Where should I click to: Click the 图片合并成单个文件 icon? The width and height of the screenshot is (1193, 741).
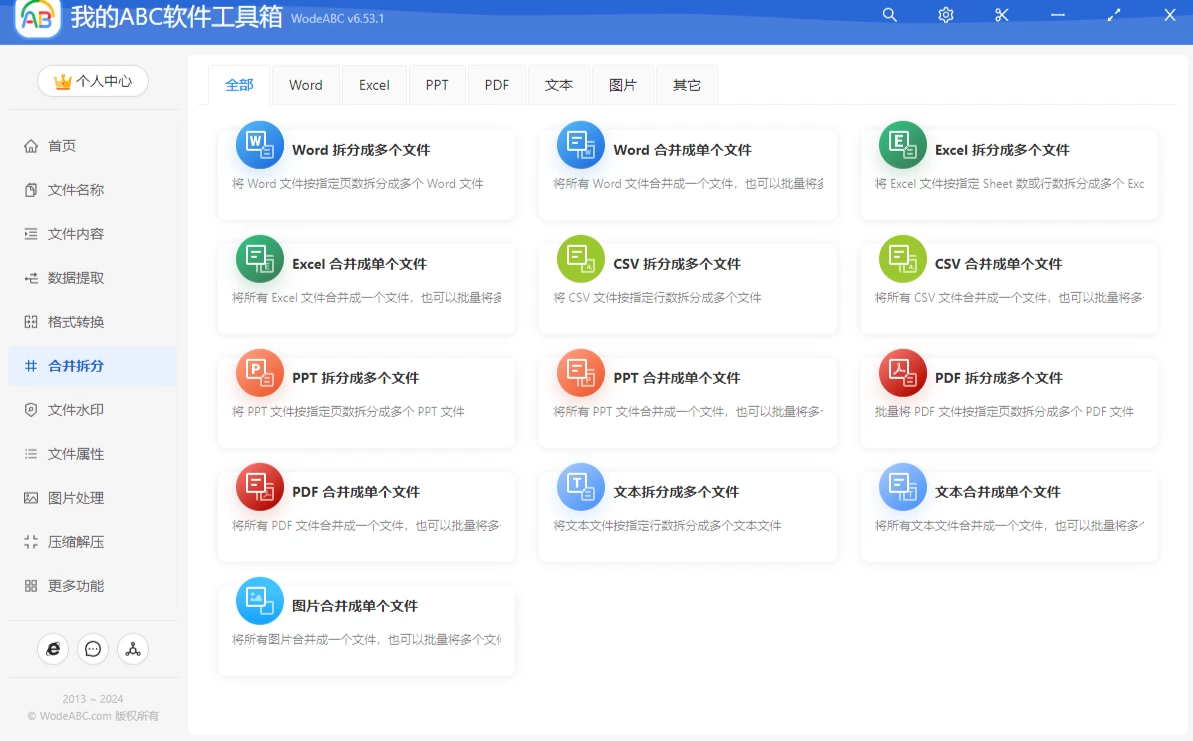pyautogui.click(x=260, y=602)
